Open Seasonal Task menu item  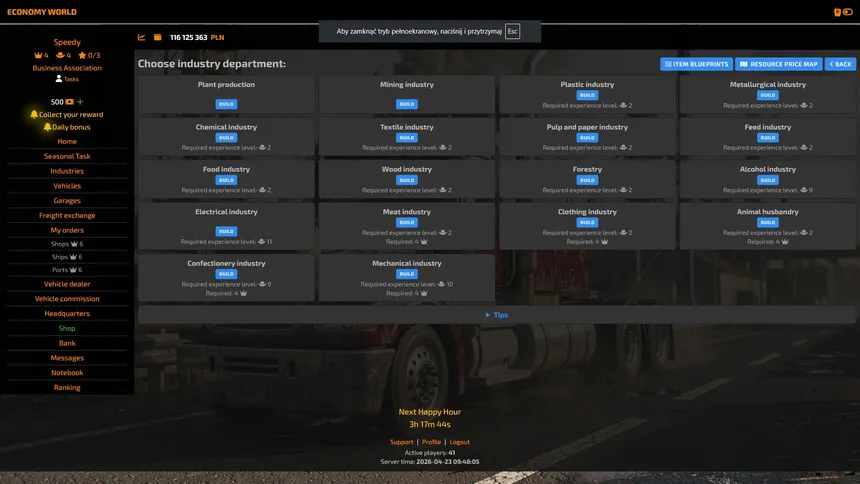coord(67,156)
